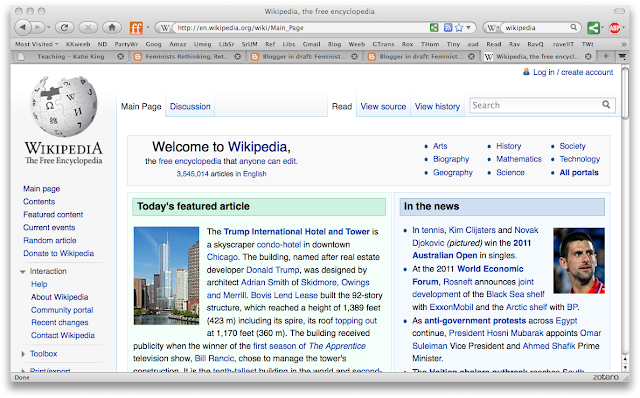Click the Wikipedia favicon in the address bar
This screenshot has width=640, height=398.
coord(165,28)
